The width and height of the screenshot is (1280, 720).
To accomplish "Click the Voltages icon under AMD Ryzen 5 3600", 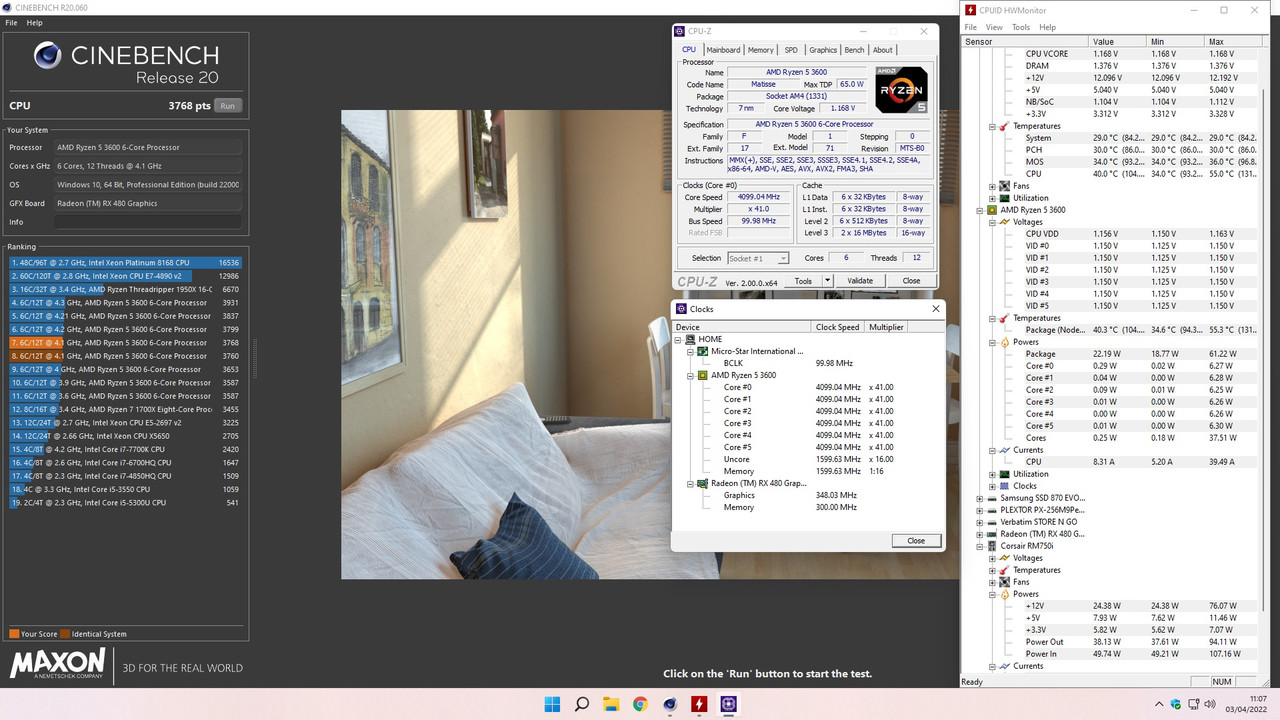I will tap(1005, 222).
